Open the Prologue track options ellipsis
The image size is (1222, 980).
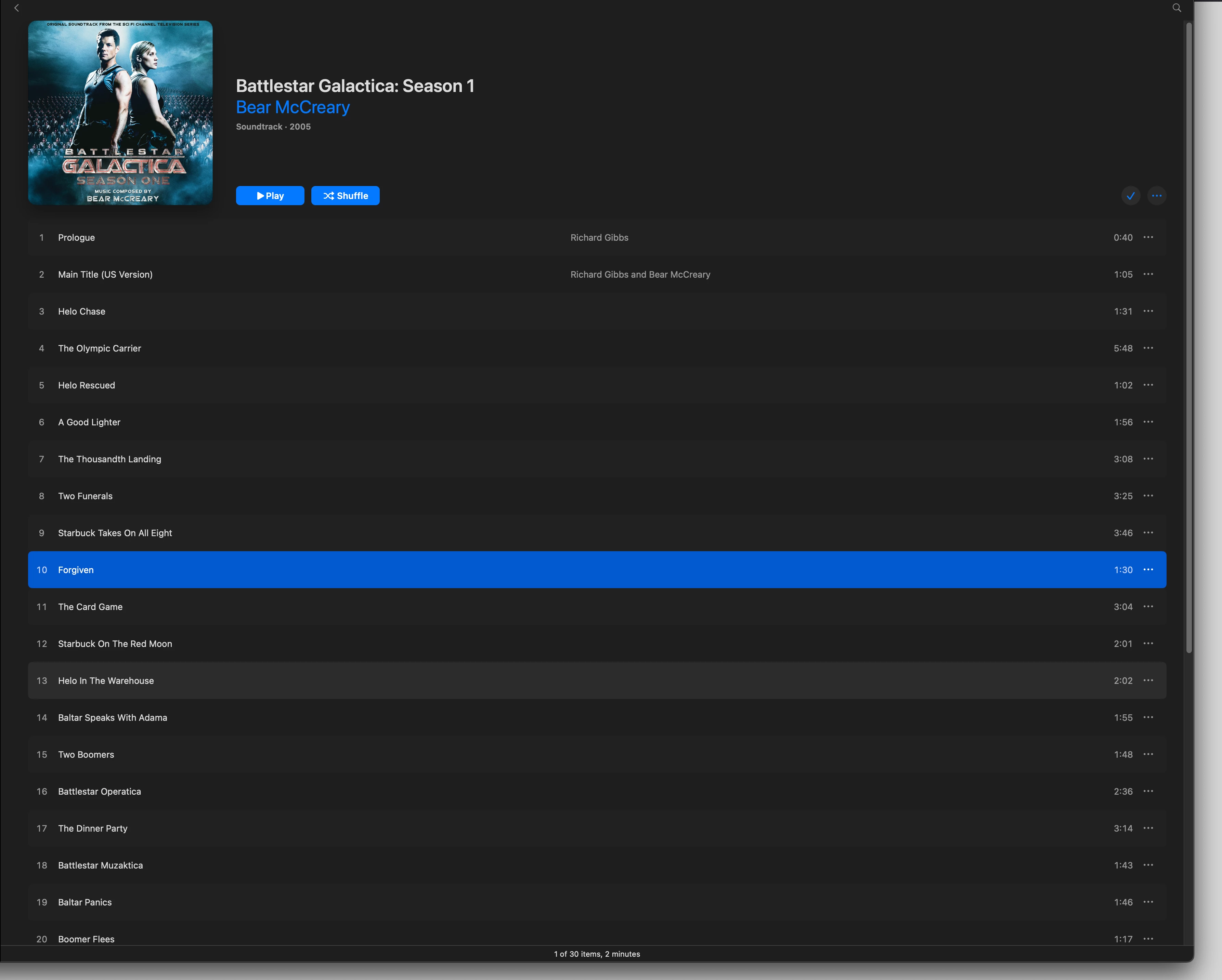click(x=1148, y=237)
